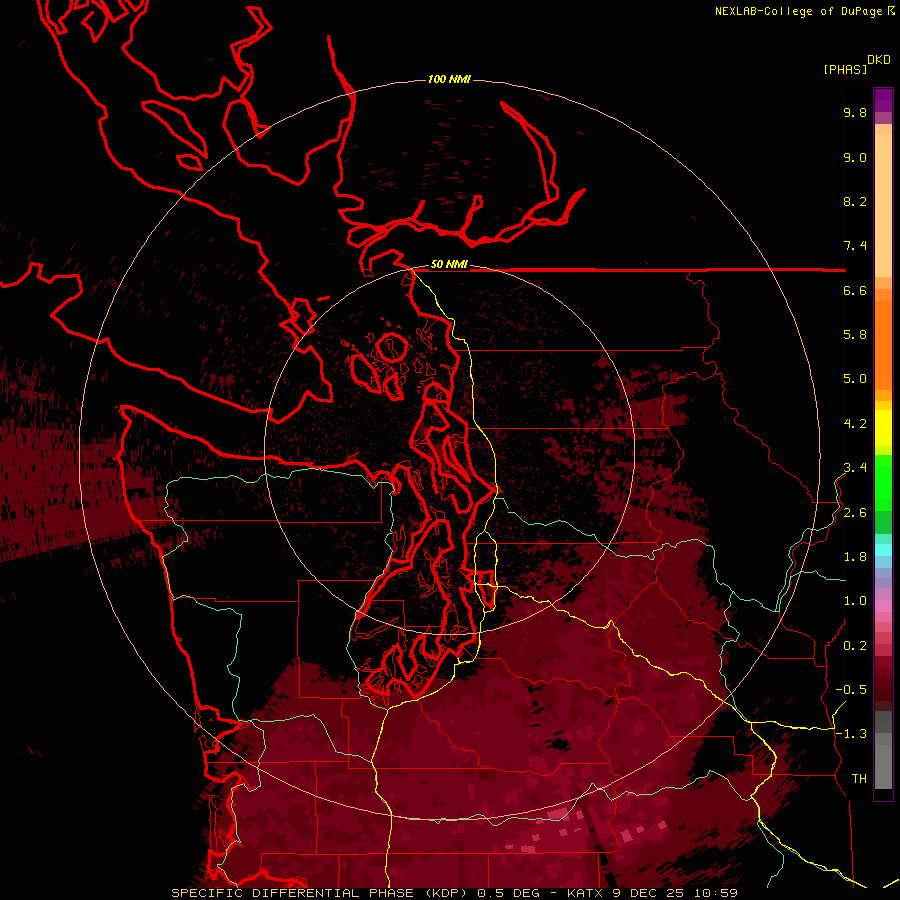Click the TH threshold label on the color scale
Screen dimensions: 900x900
[859, 779]
